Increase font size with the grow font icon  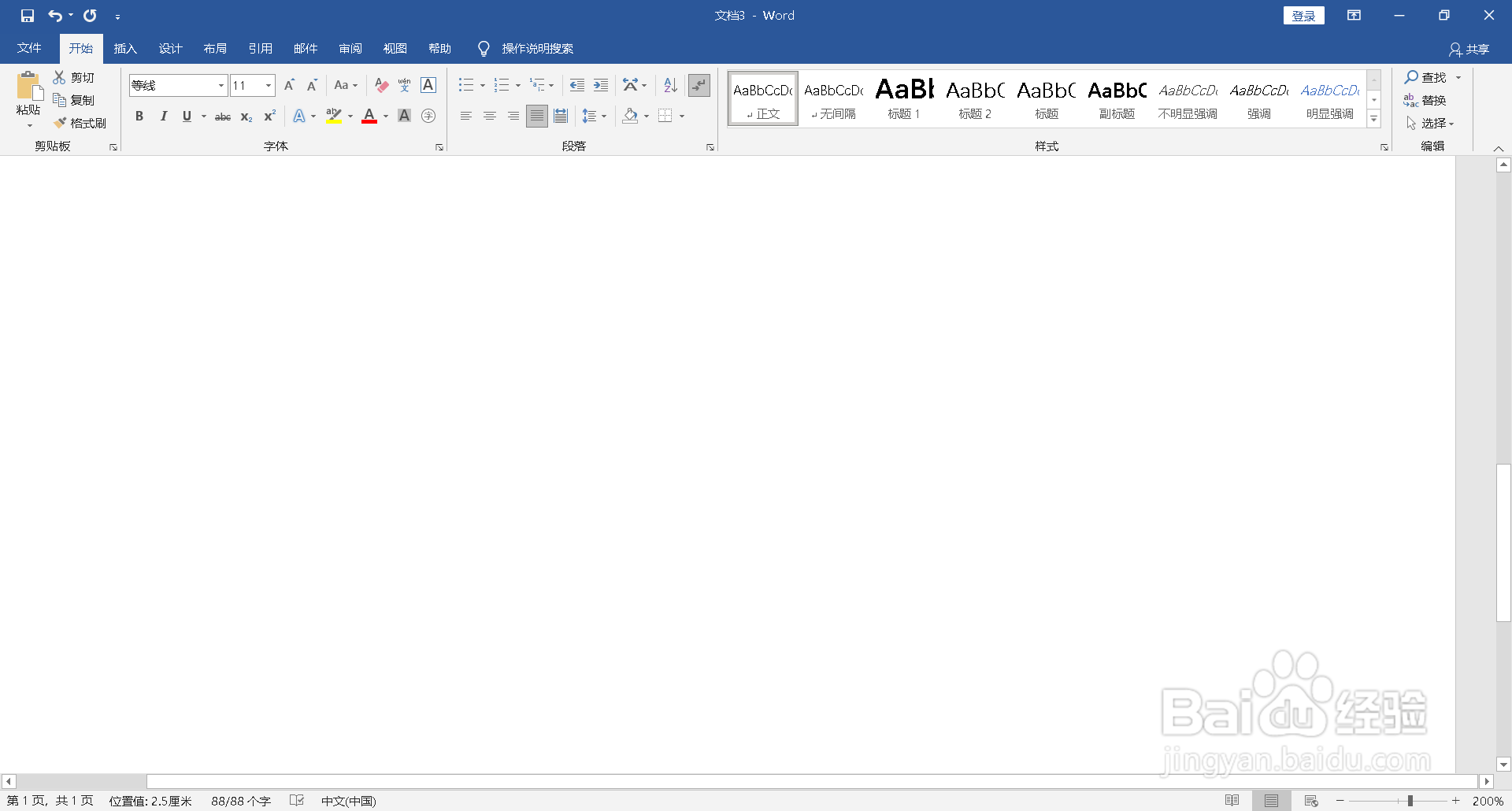[x=289, y=85]
